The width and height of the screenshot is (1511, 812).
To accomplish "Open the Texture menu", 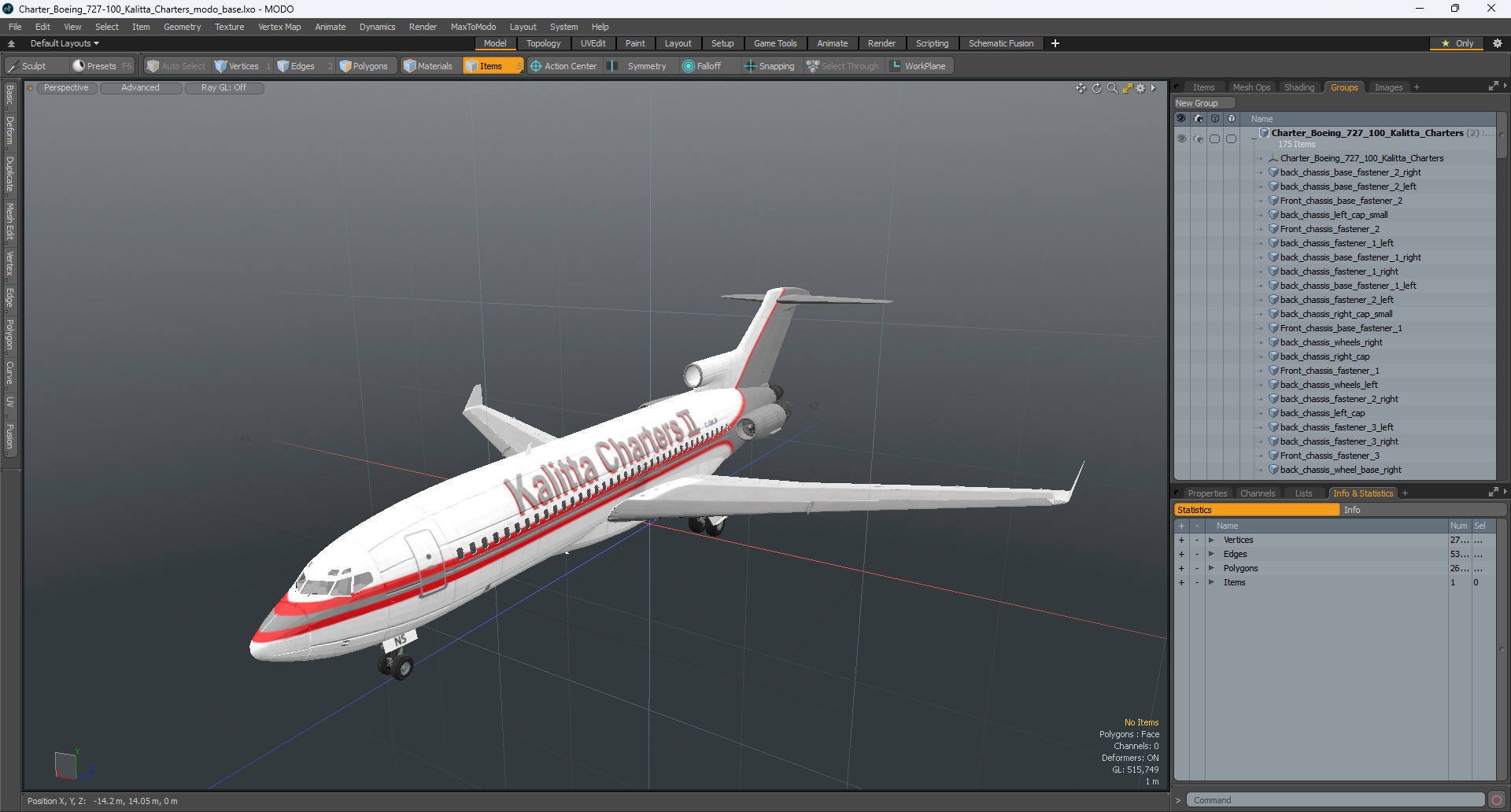I will coord(229,27).
